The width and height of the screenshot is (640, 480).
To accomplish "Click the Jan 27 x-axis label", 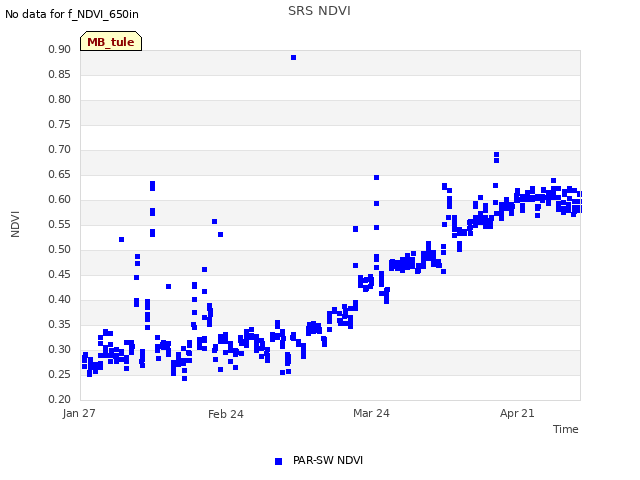I will pyautogui.click(x=79, y=413).
